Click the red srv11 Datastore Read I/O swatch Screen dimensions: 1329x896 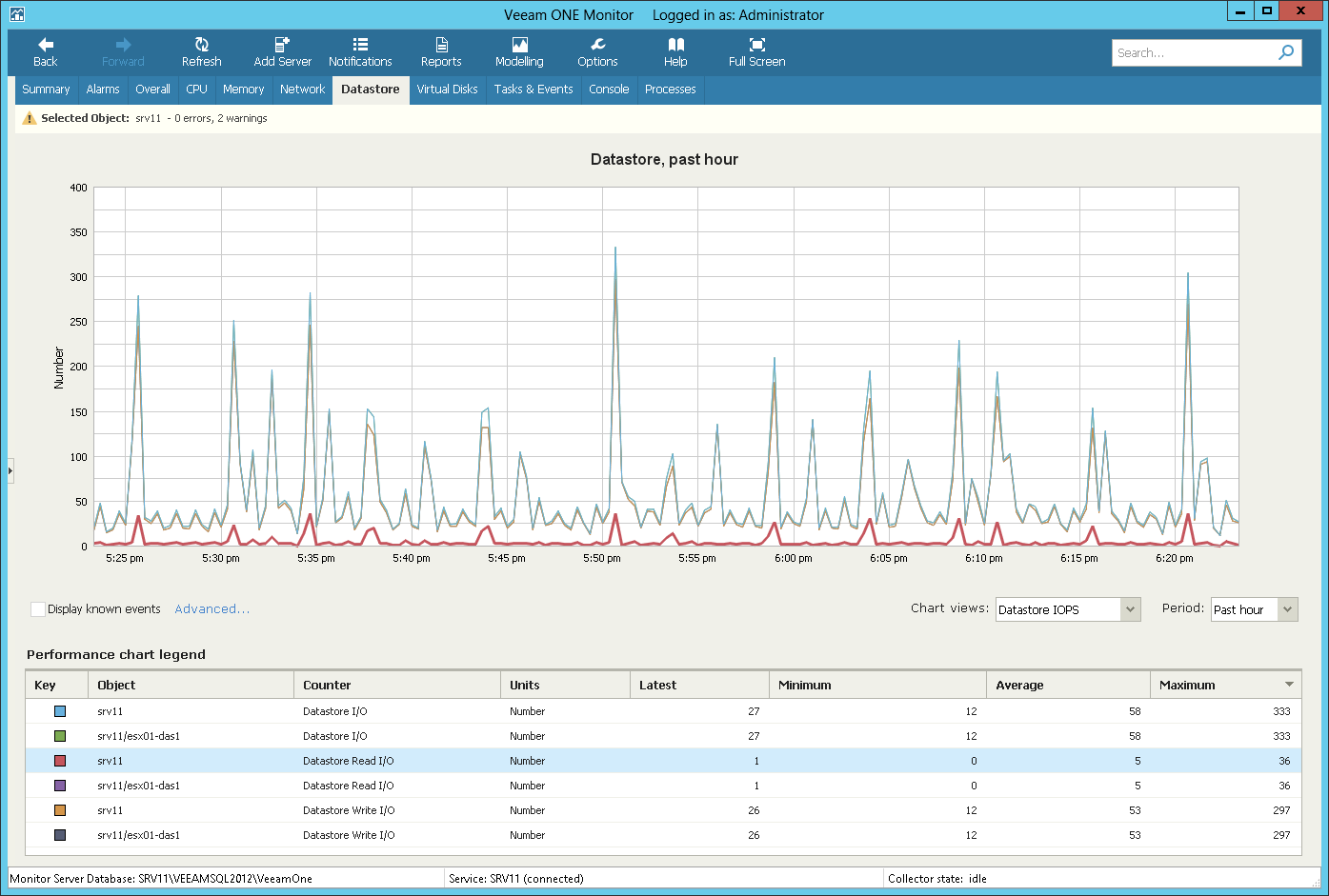point(60,761)
